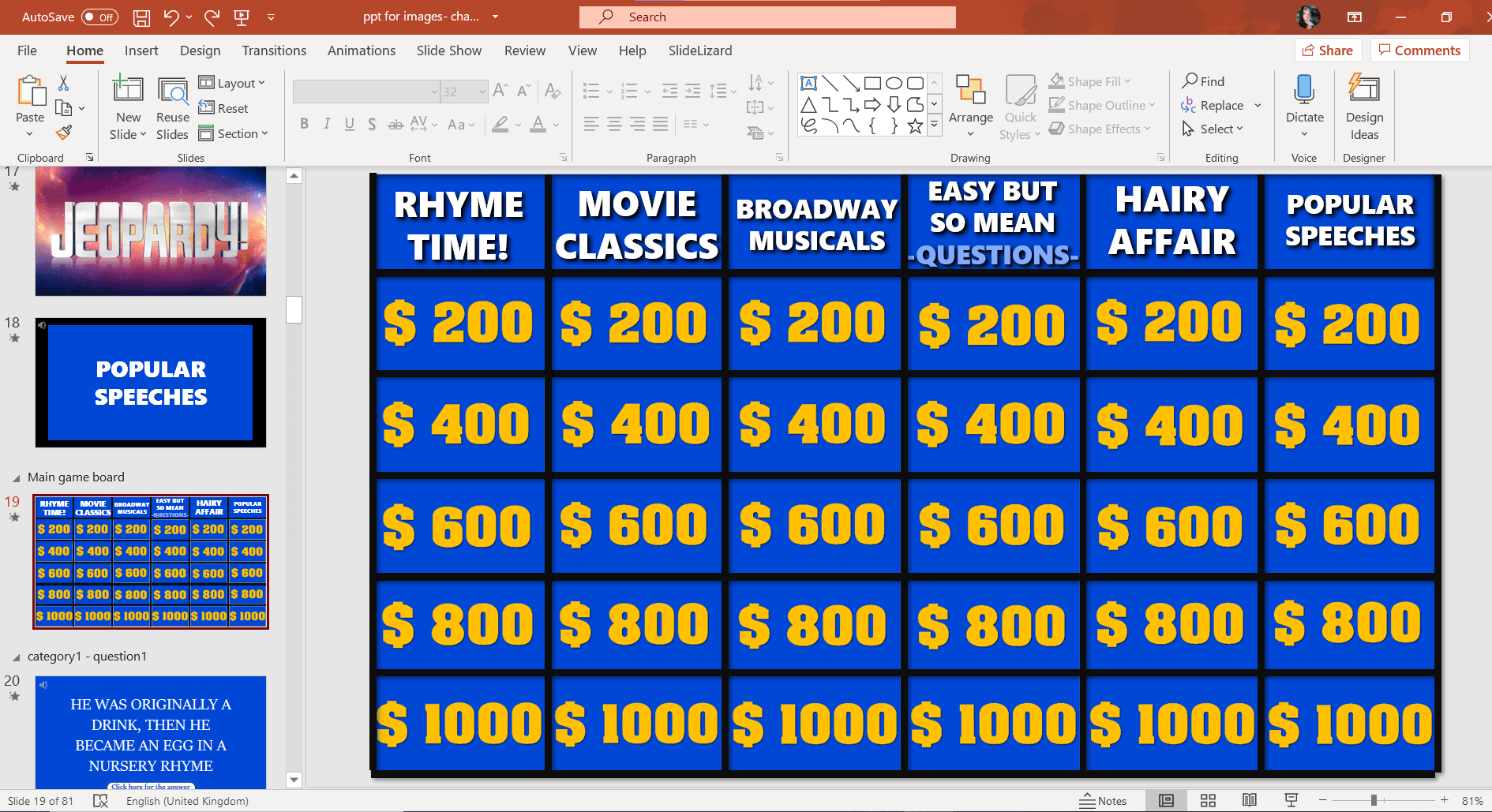This screenshot has width=1492, height=812.
Task: Toggle bold formatting
Action: click(304, 124)
